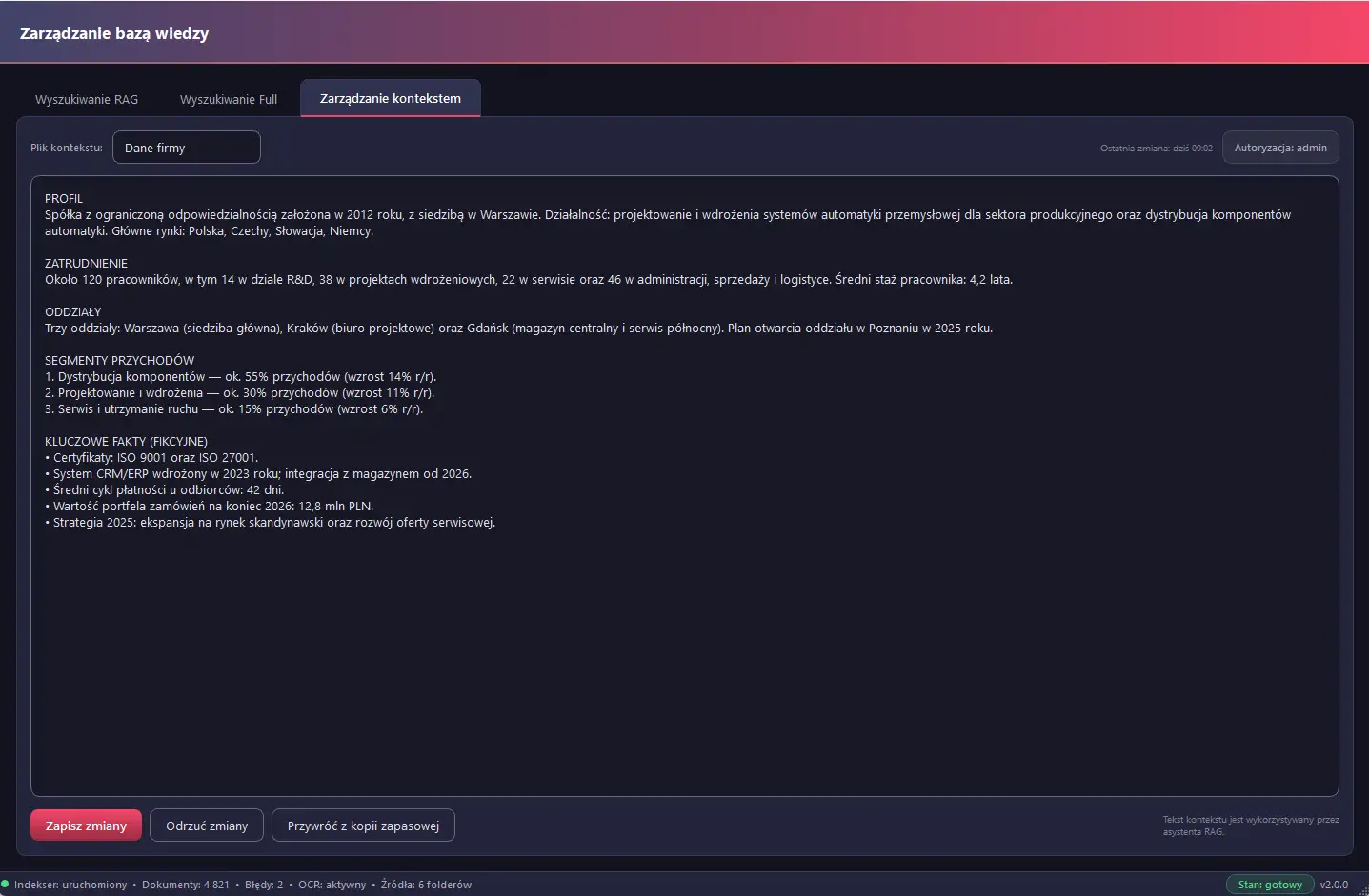This screenshot has height=896, width=1369.
Task: Click the Serwis i utrzymanie ruchu line
Action: pyautogui.click(x=234, y=408)
